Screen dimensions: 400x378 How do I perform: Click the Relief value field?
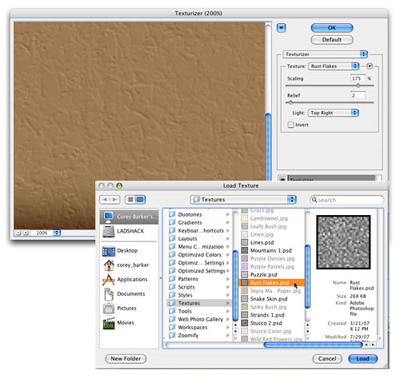coord(357,95)
